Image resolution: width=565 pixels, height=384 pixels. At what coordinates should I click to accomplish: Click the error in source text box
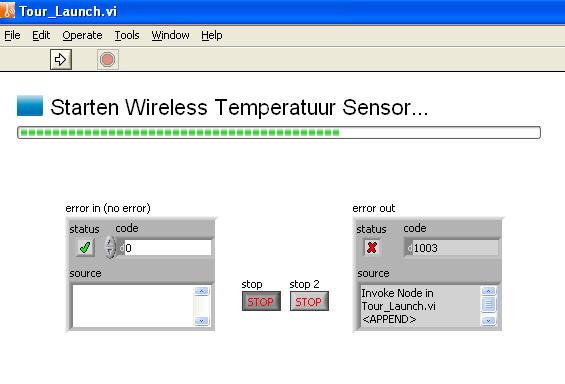click(133, 306)
